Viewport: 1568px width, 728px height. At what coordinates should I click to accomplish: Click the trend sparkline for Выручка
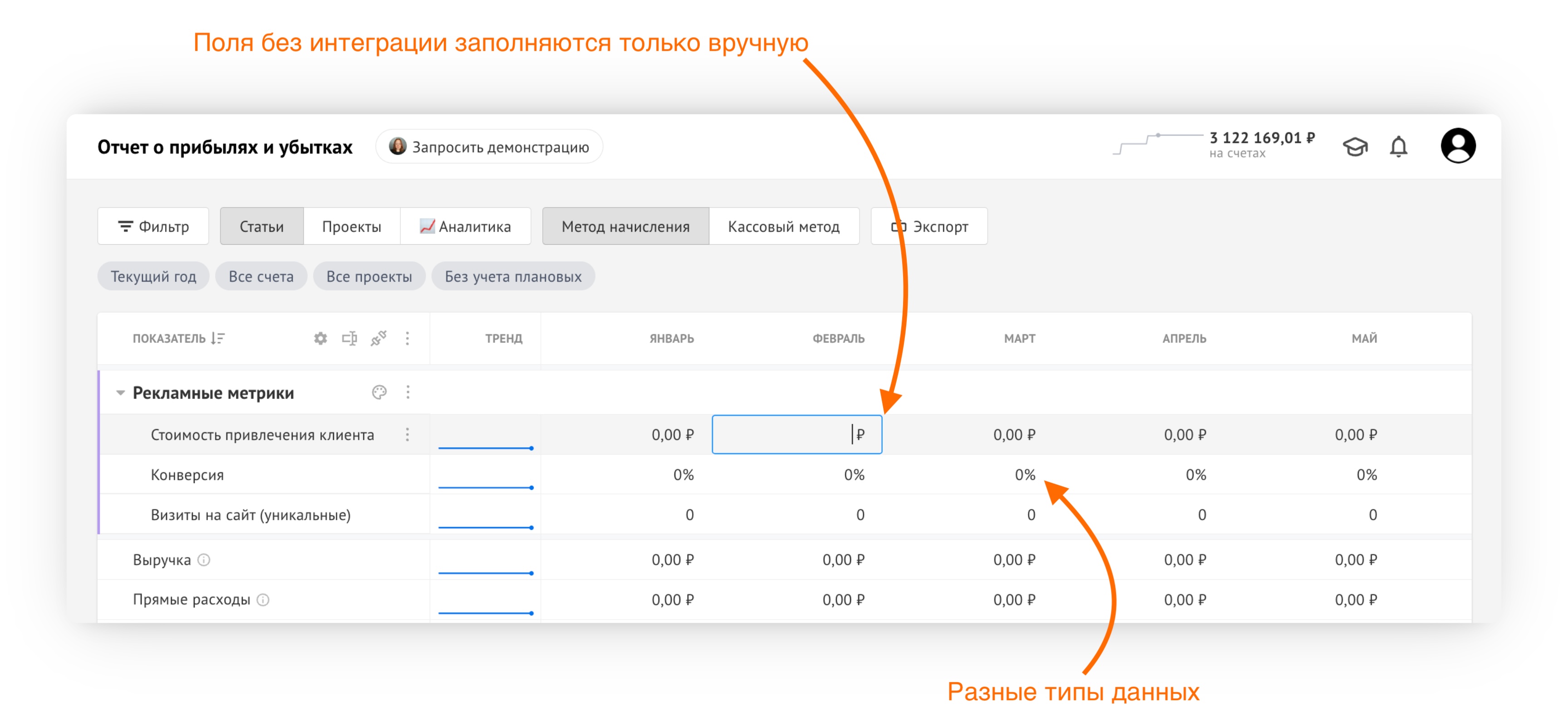click(486, 572)
